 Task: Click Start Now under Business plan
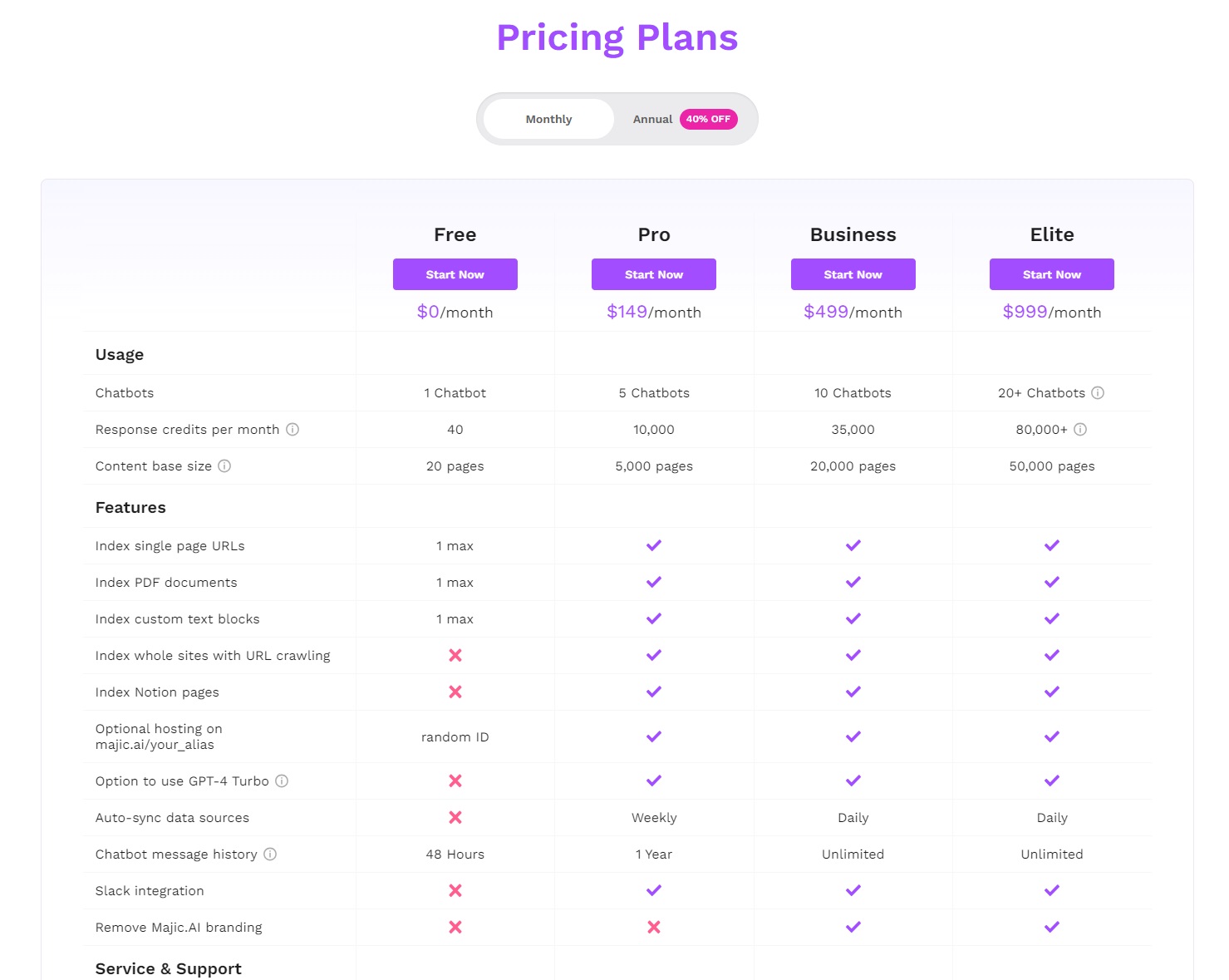point(853,275)
